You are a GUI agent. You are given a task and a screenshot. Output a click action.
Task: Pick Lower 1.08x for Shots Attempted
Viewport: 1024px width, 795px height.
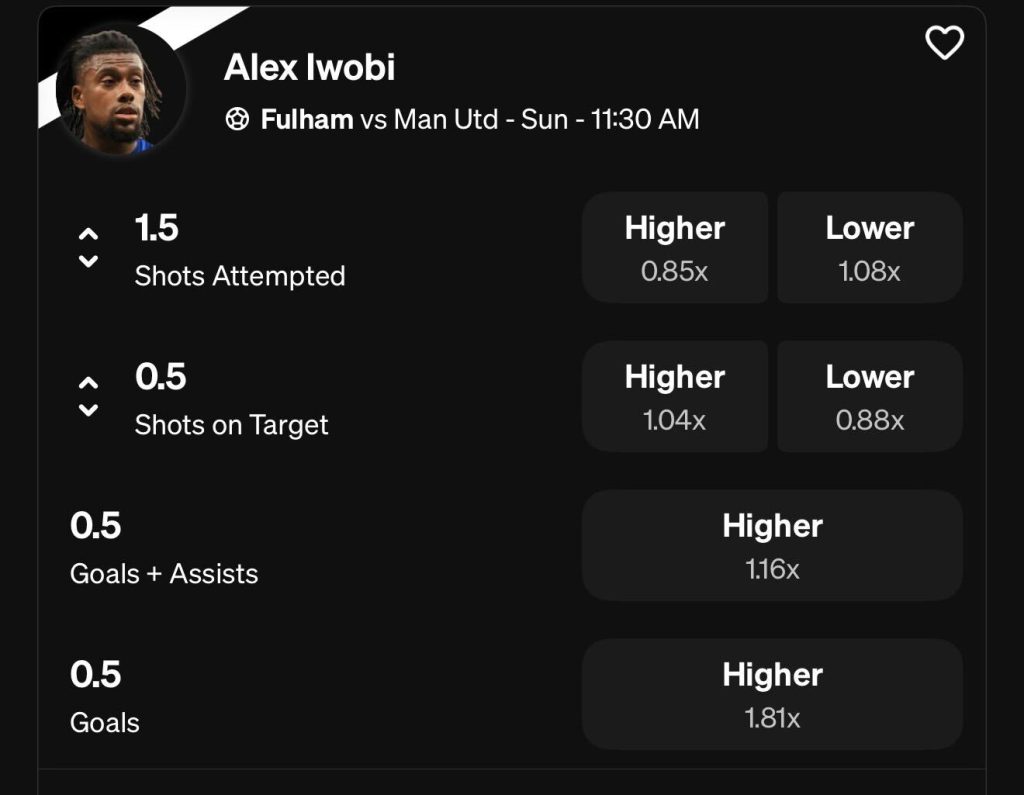869,248
